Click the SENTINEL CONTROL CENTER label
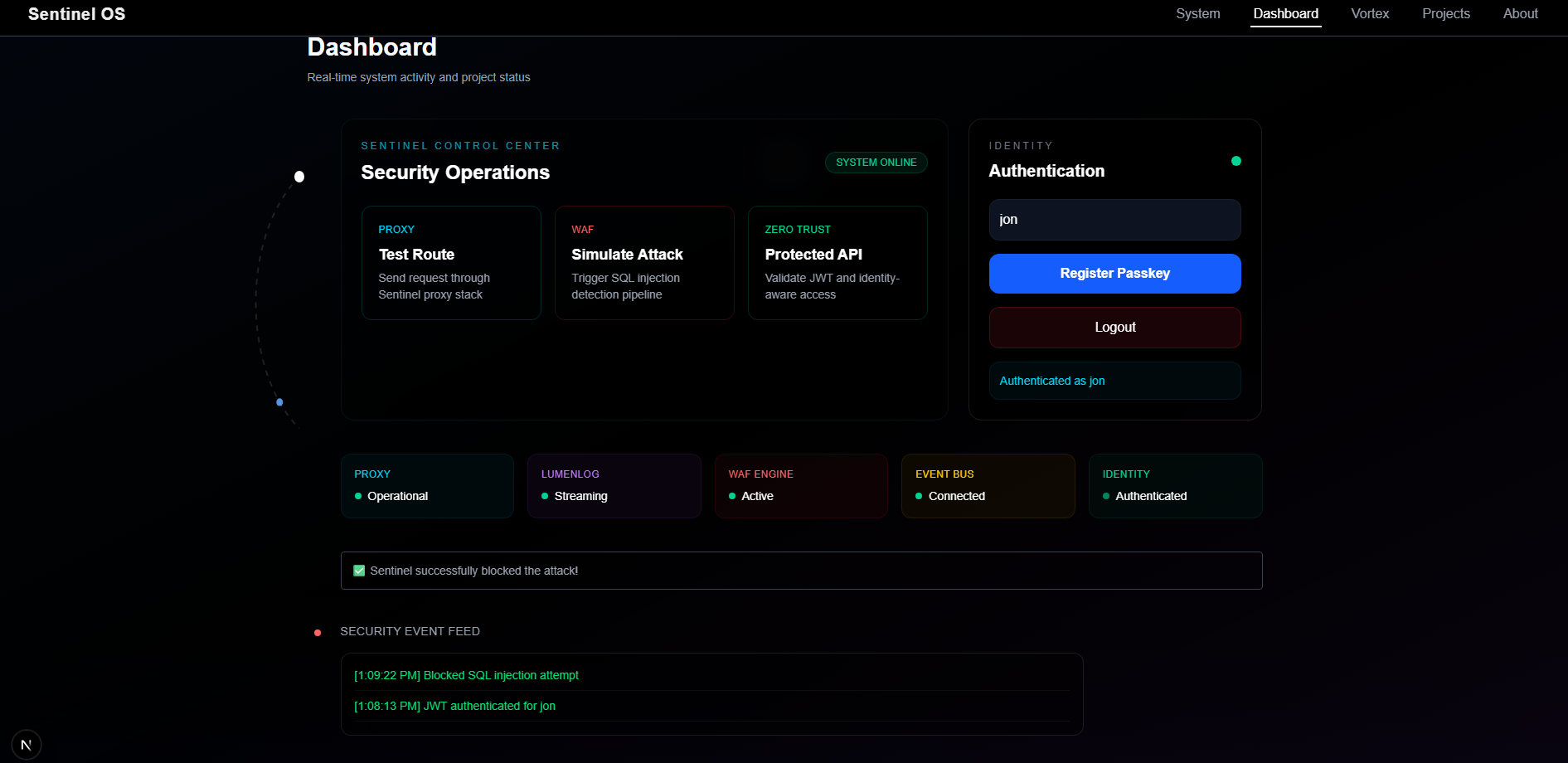This screenshot has height=763, width=1568. [460, 146]
